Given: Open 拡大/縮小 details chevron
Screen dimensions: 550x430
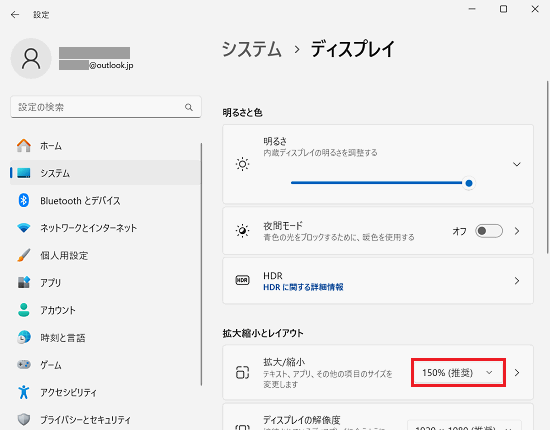Looking at the screenshot, I should tap(517, 372).
